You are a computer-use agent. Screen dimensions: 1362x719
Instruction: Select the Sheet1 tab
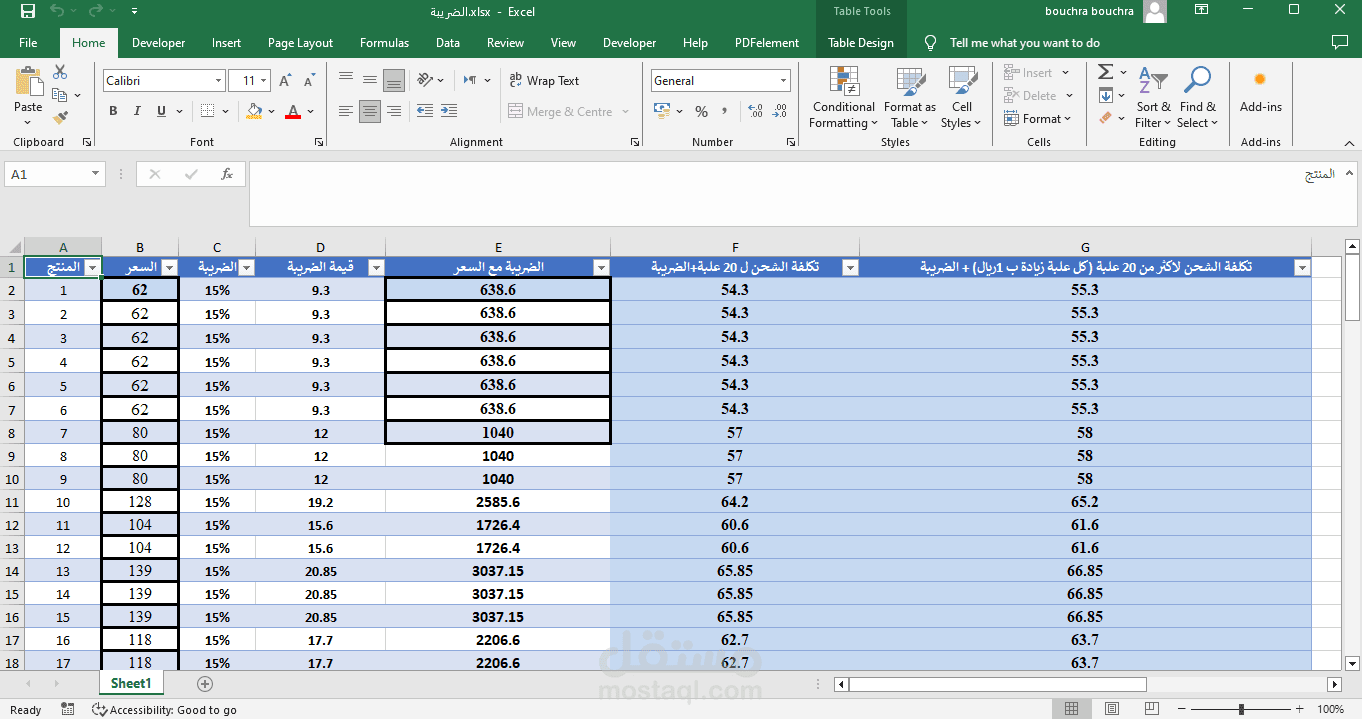[x=131, y=683]
